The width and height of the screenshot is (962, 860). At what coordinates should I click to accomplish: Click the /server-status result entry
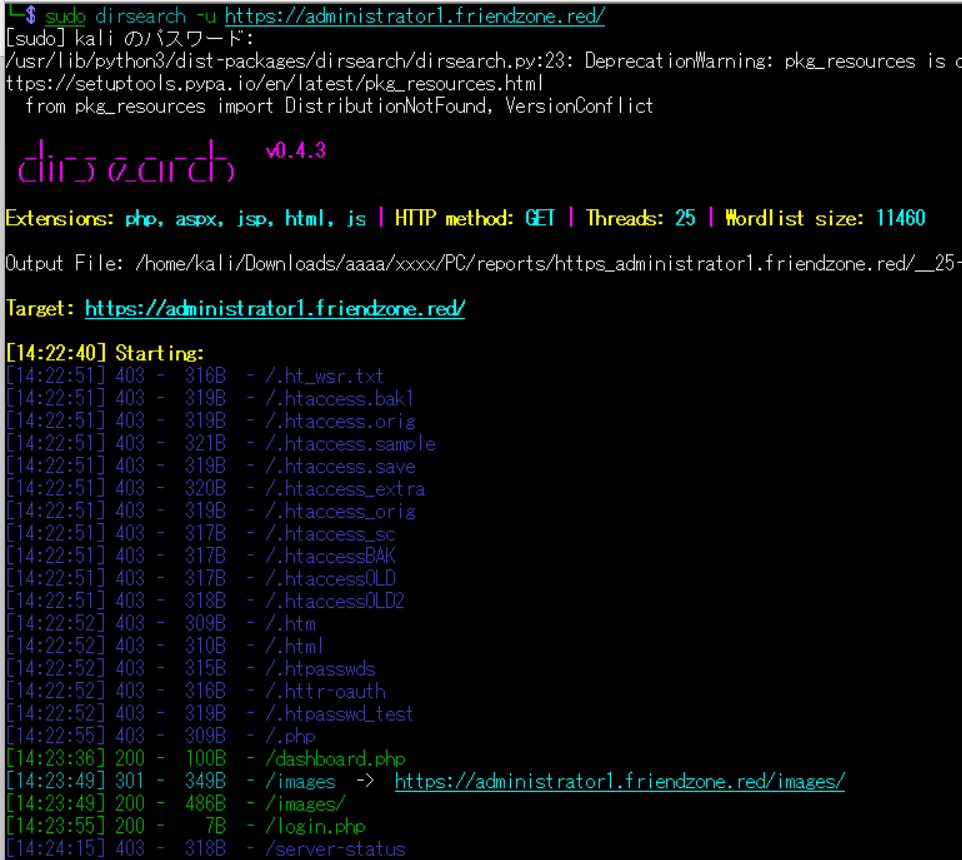tap(335, 849)
